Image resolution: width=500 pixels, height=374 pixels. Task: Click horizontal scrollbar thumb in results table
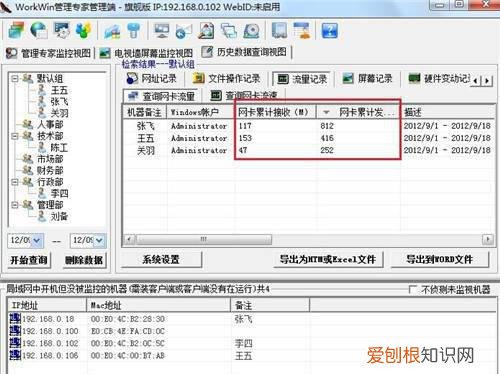pos(204,239)
